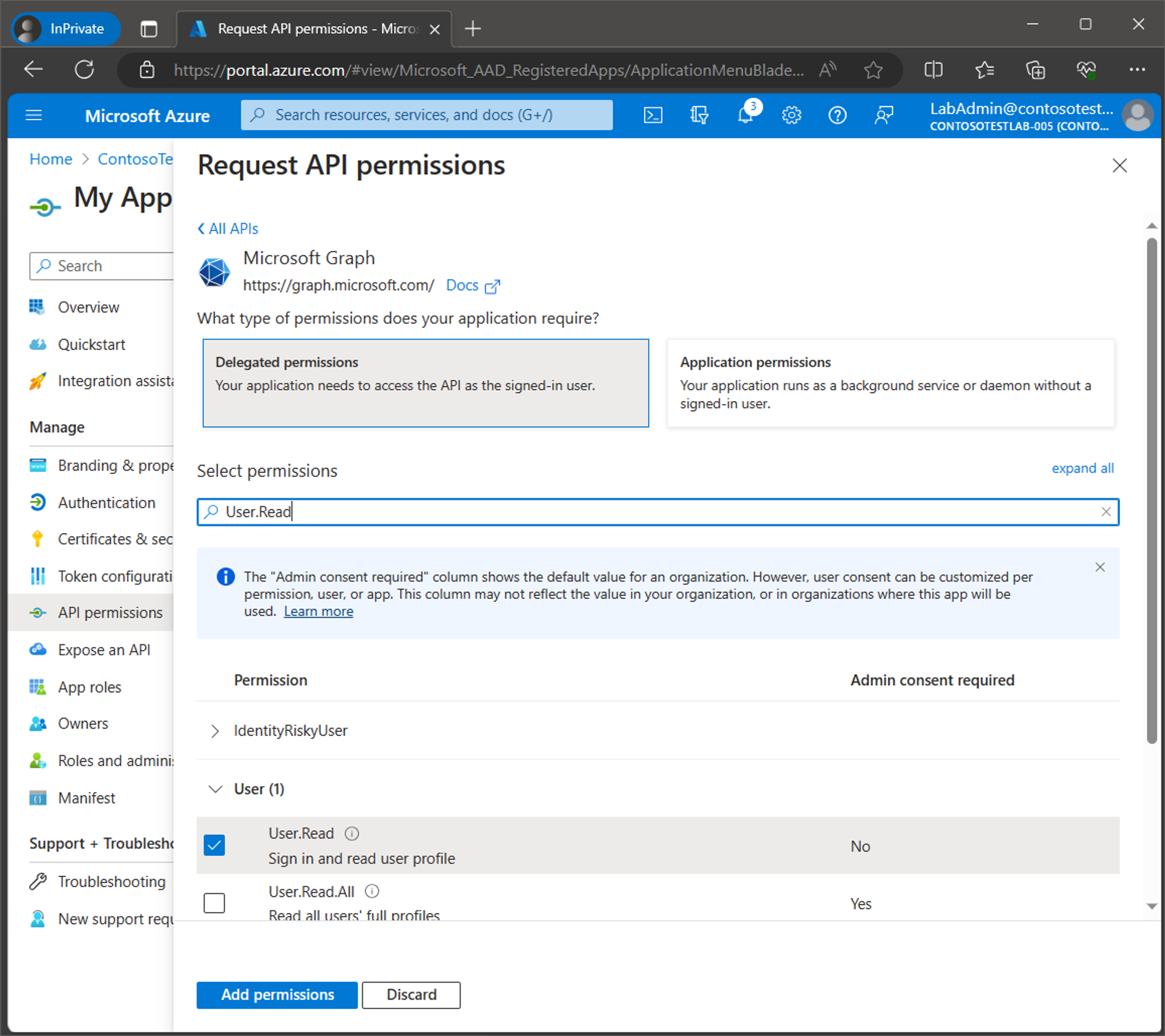Open tab actions menu icon
Screen dimensions: 1165x1036
click(x=149, y=29)
